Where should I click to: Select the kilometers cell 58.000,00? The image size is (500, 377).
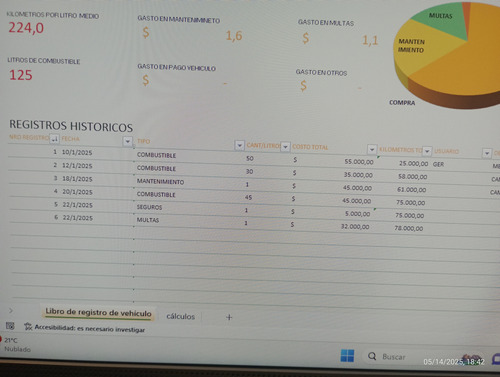pyautogui.click(x=412, y=177)
